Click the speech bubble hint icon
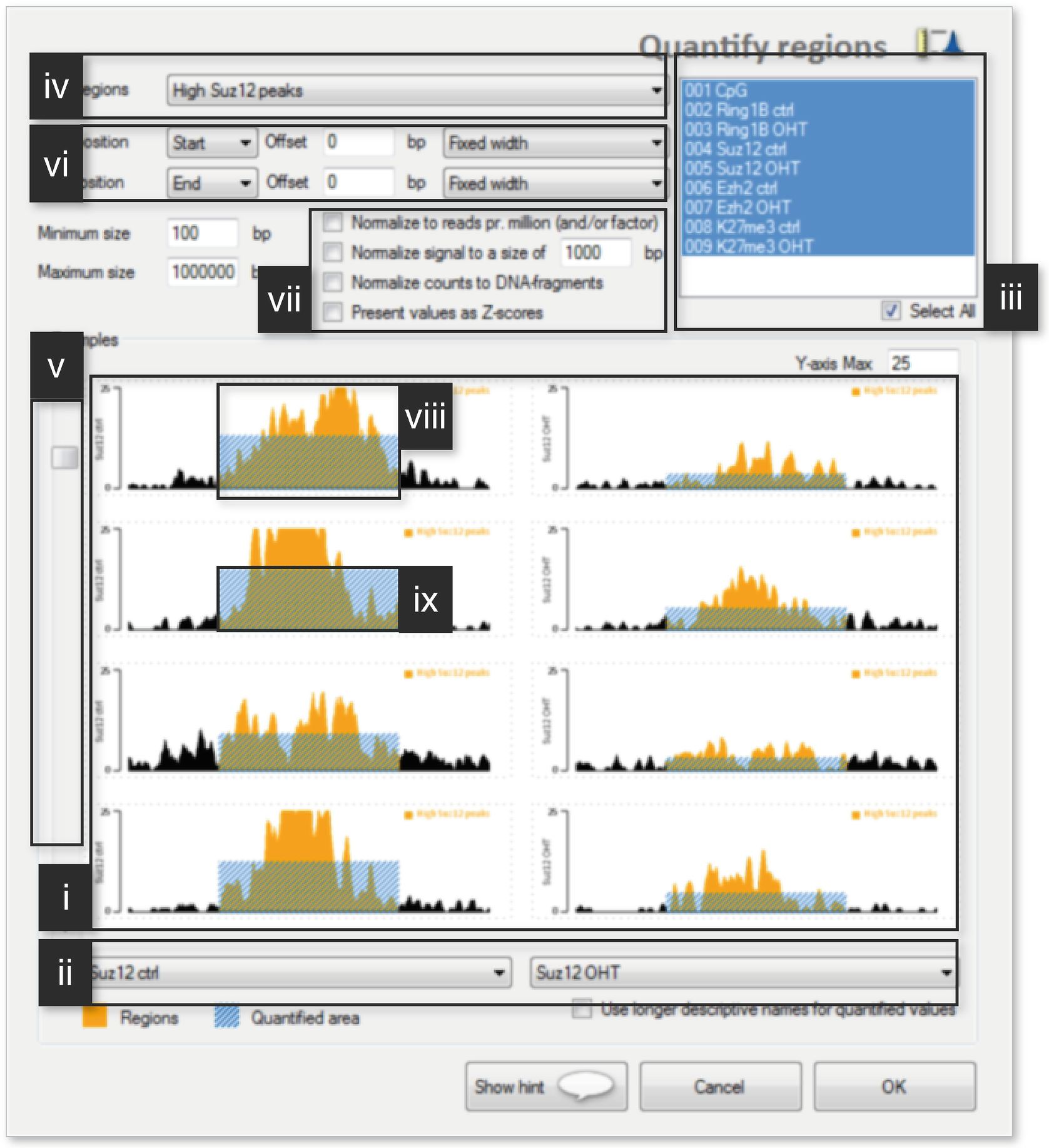 coord(585,1087)
